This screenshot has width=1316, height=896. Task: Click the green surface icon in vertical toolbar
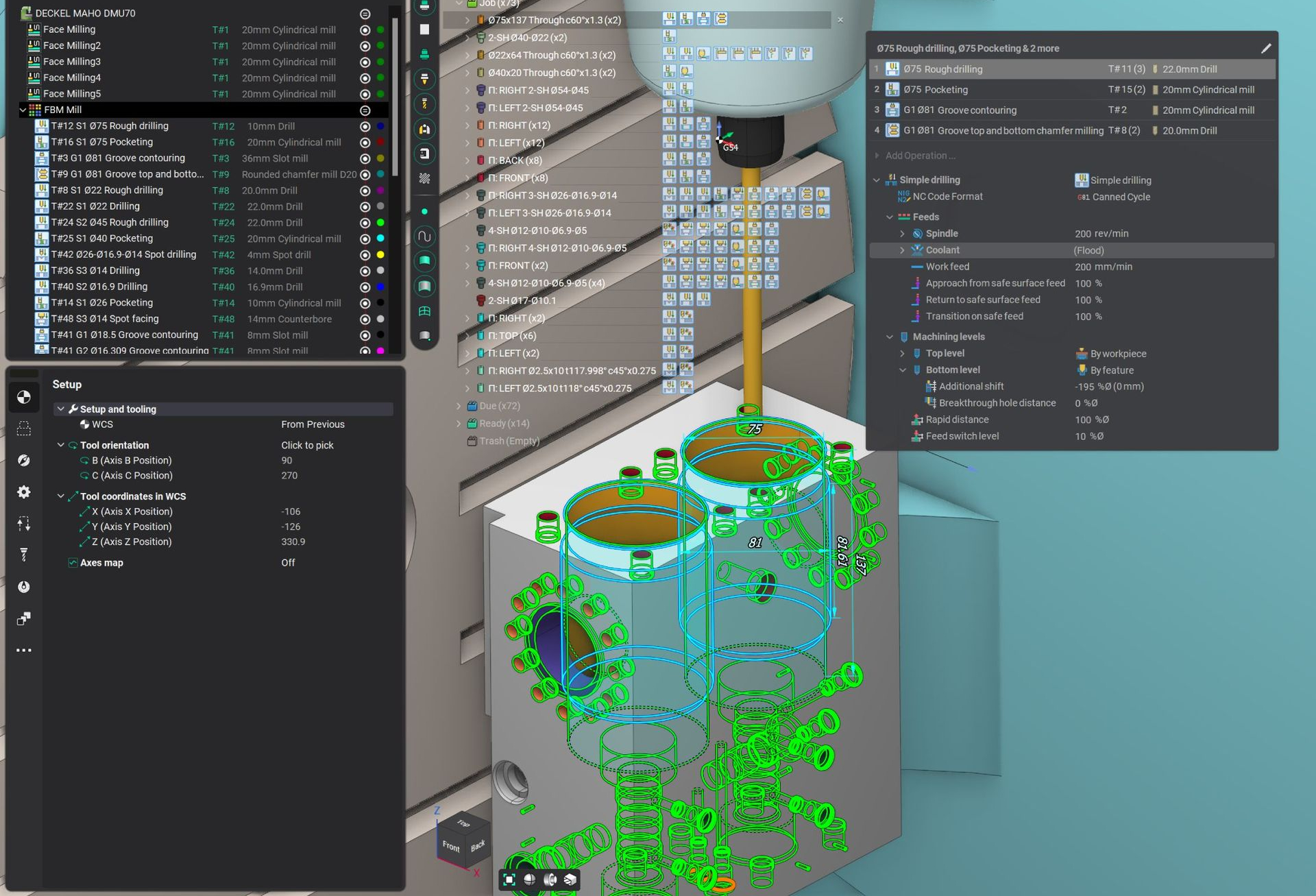tap(424, 261)
